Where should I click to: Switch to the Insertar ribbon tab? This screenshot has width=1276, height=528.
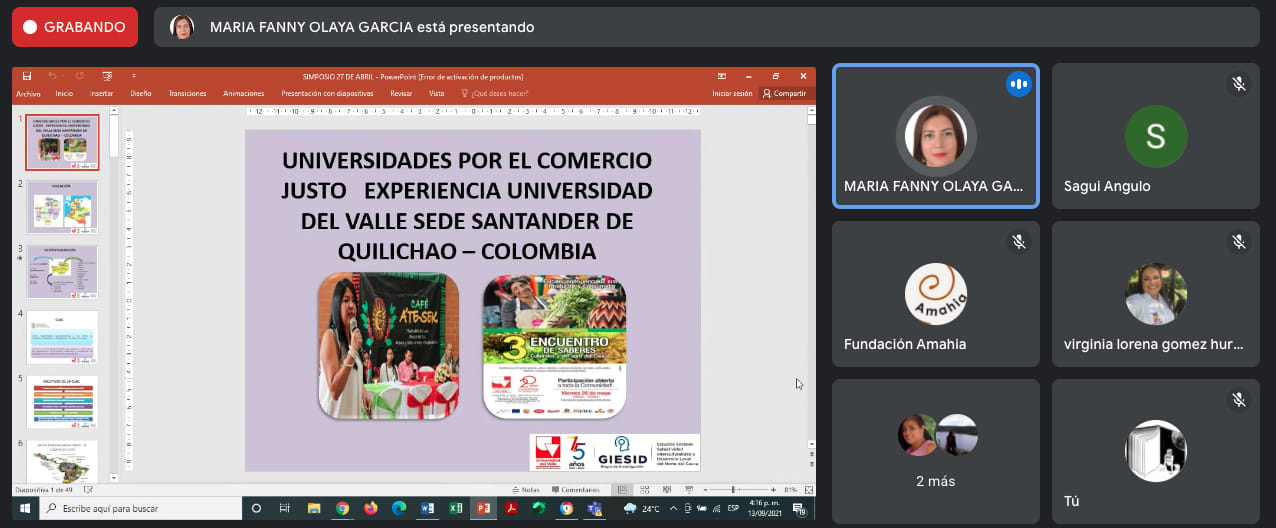(101, 93)
